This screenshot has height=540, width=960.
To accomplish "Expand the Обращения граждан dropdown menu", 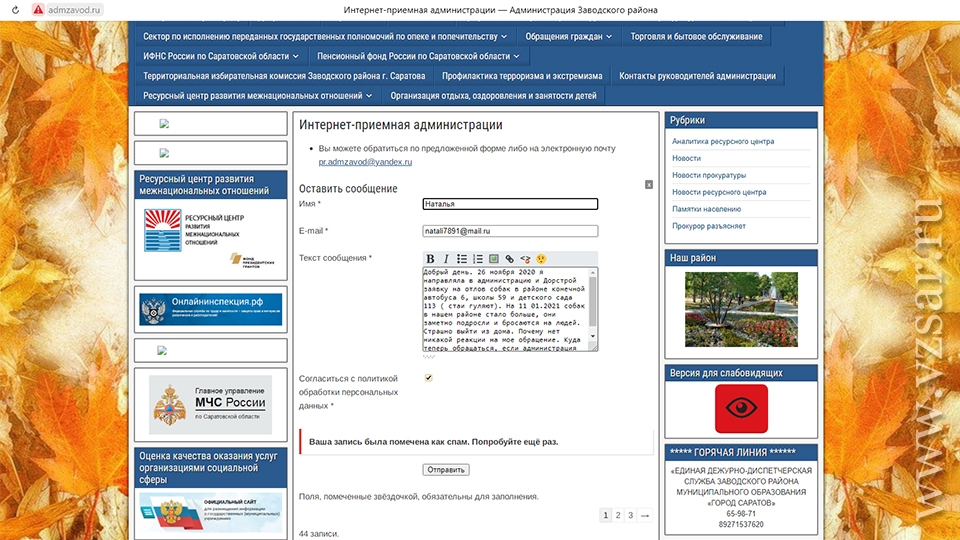I will pyautogui.click(x=568, y=37).
